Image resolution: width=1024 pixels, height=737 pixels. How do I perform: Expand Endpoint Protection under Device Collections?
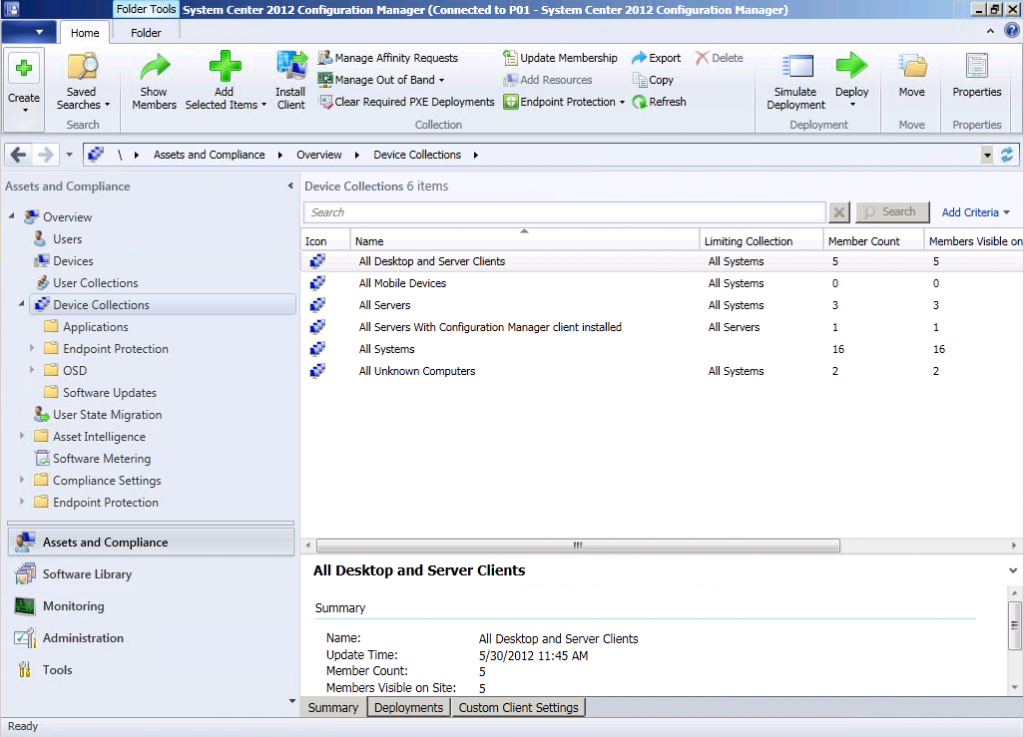tap(31, 348)
